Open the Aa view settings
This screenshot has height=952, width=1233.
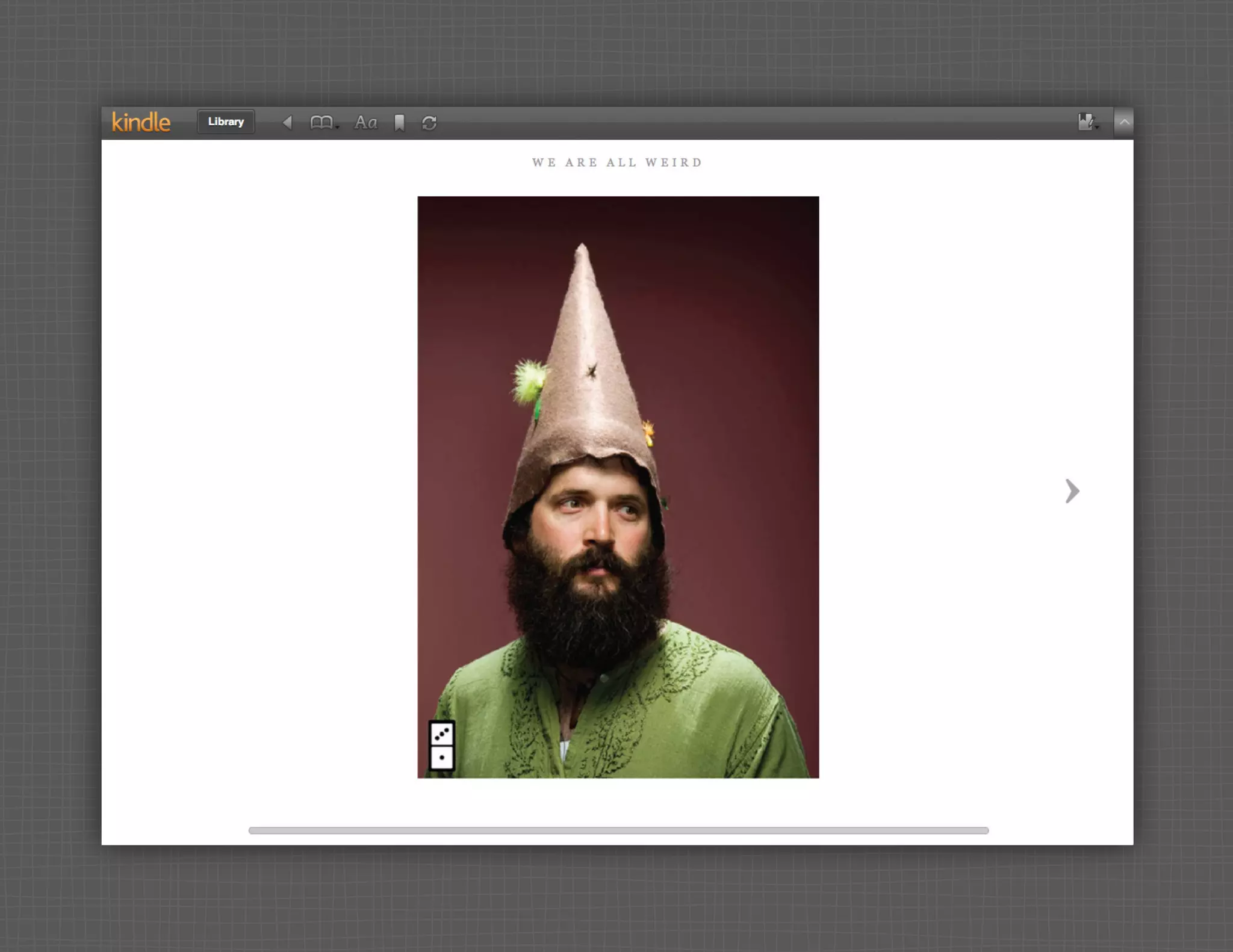[x=365, y=123]
